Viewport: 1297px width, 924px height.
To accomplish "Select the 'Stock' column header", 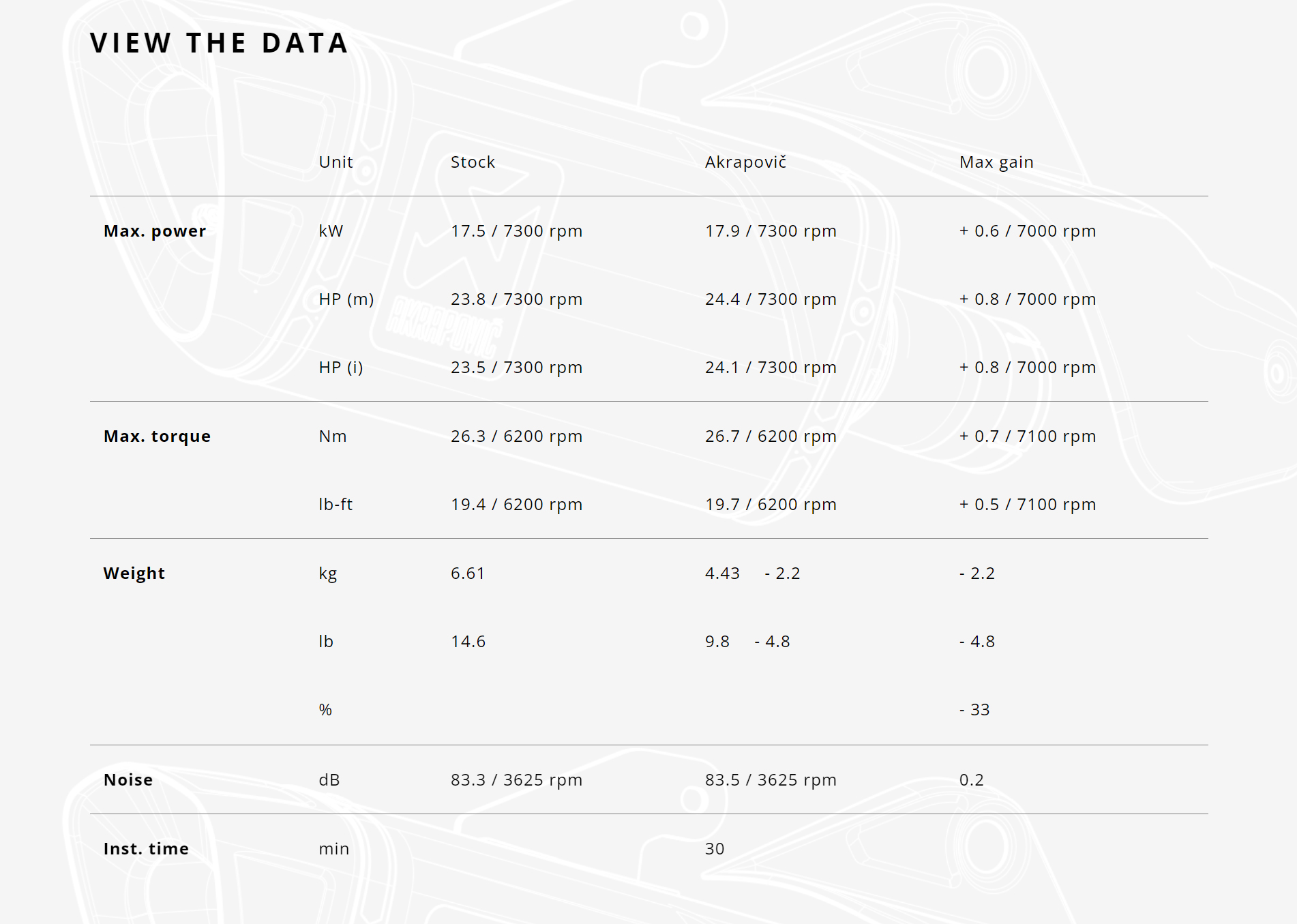I will click(473, 162).
